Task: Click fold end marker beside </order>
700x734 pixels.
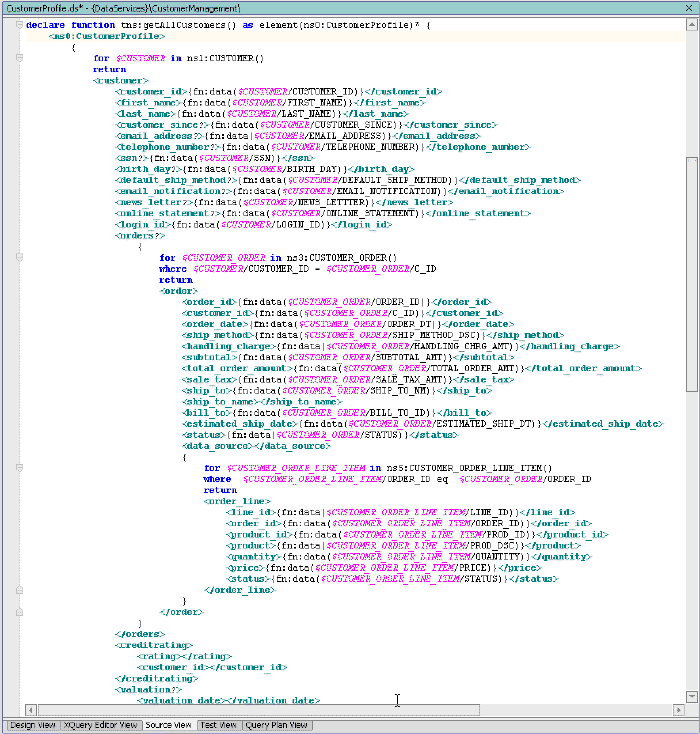Action: pyautogui.click(x=19, y=612)
